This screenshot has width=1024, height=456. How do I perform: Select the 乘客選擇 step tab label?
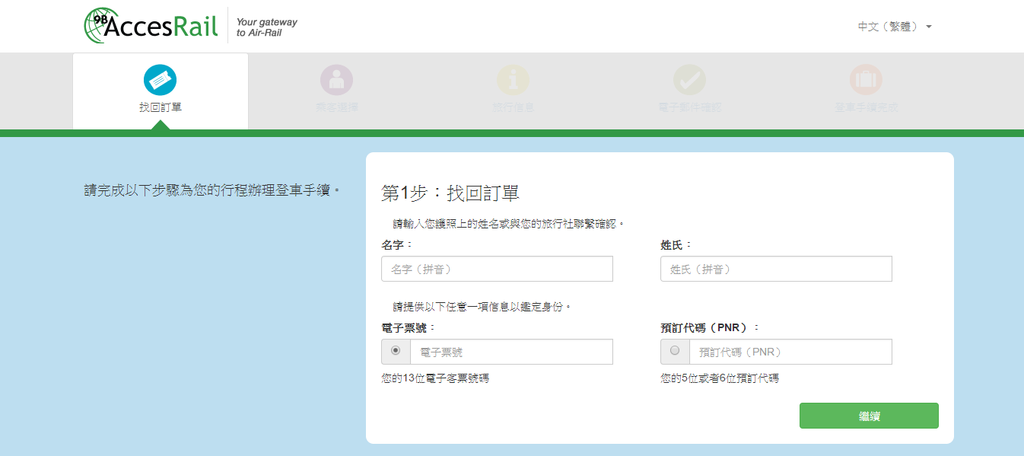[x=336, y=108]
